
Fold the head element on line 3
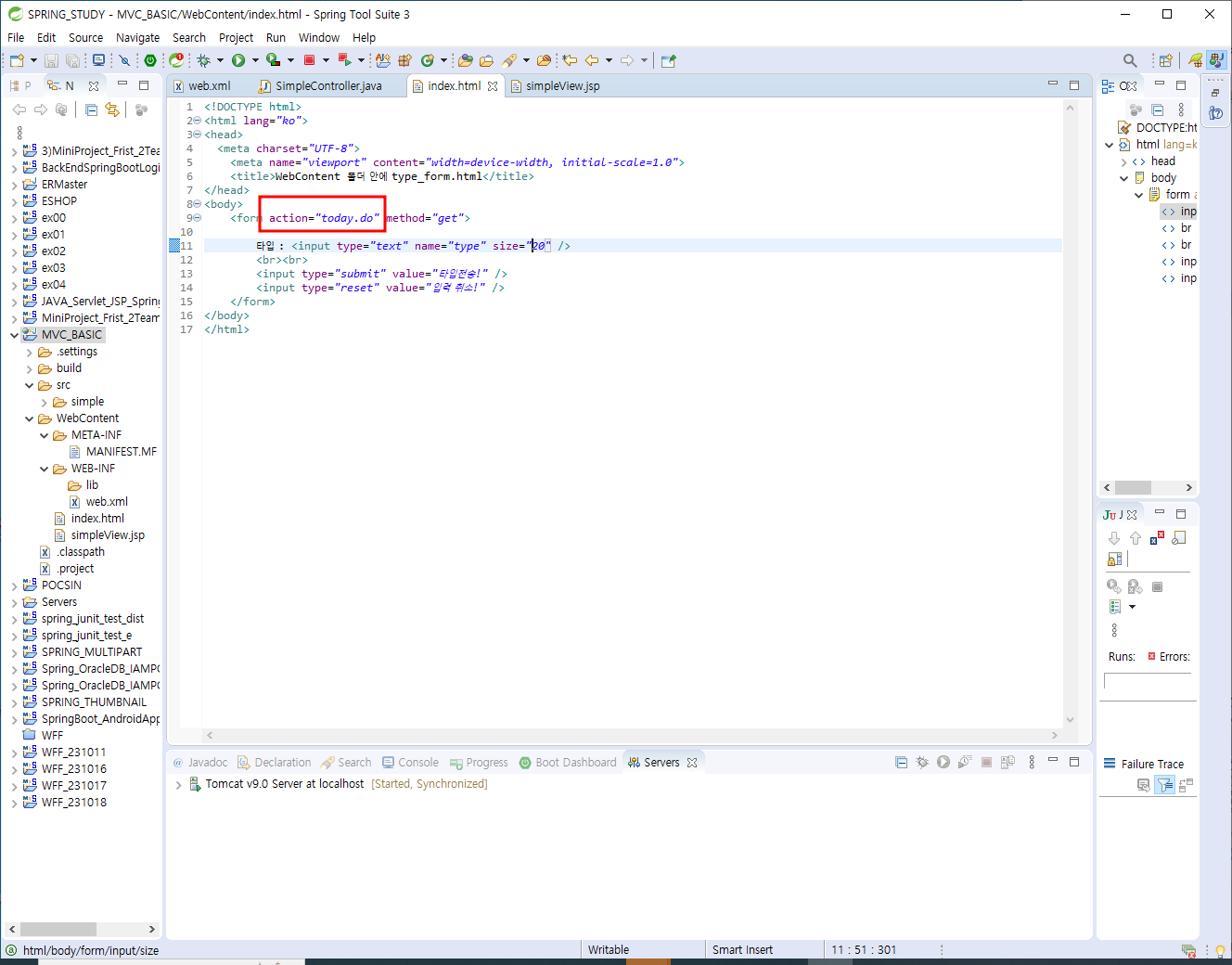point(197,135)
